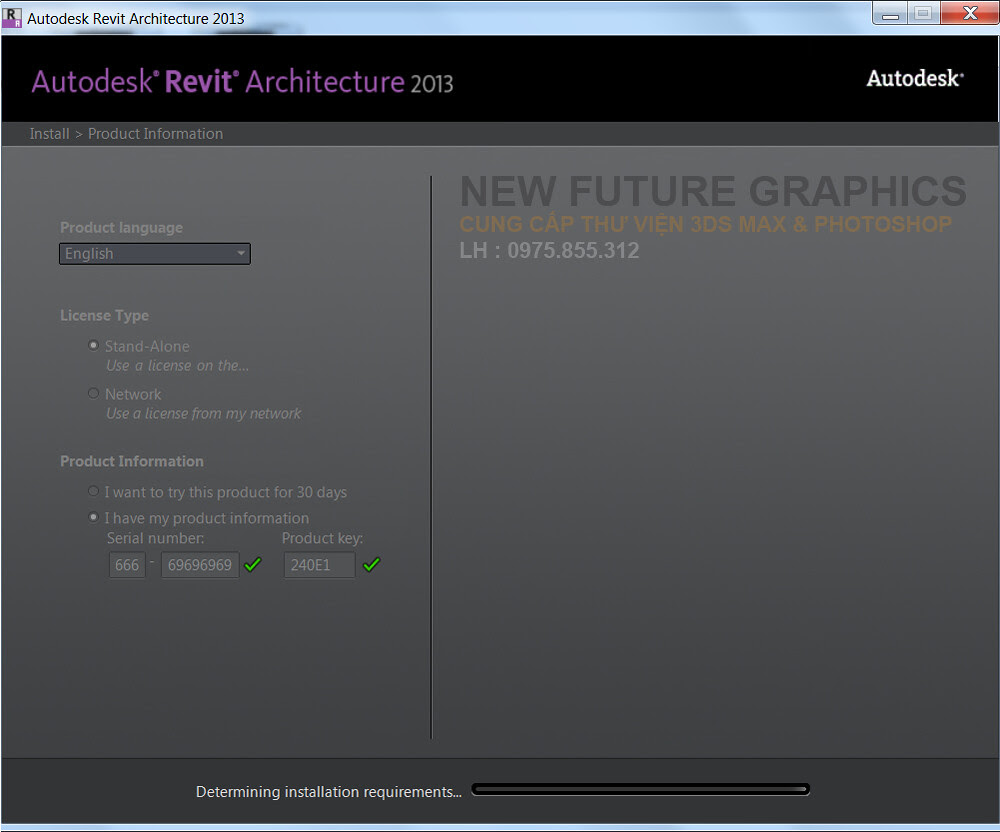Click the 'Product Information' section heading
Viewport: 1000px width, 832px height.
[x=132, y=462]
